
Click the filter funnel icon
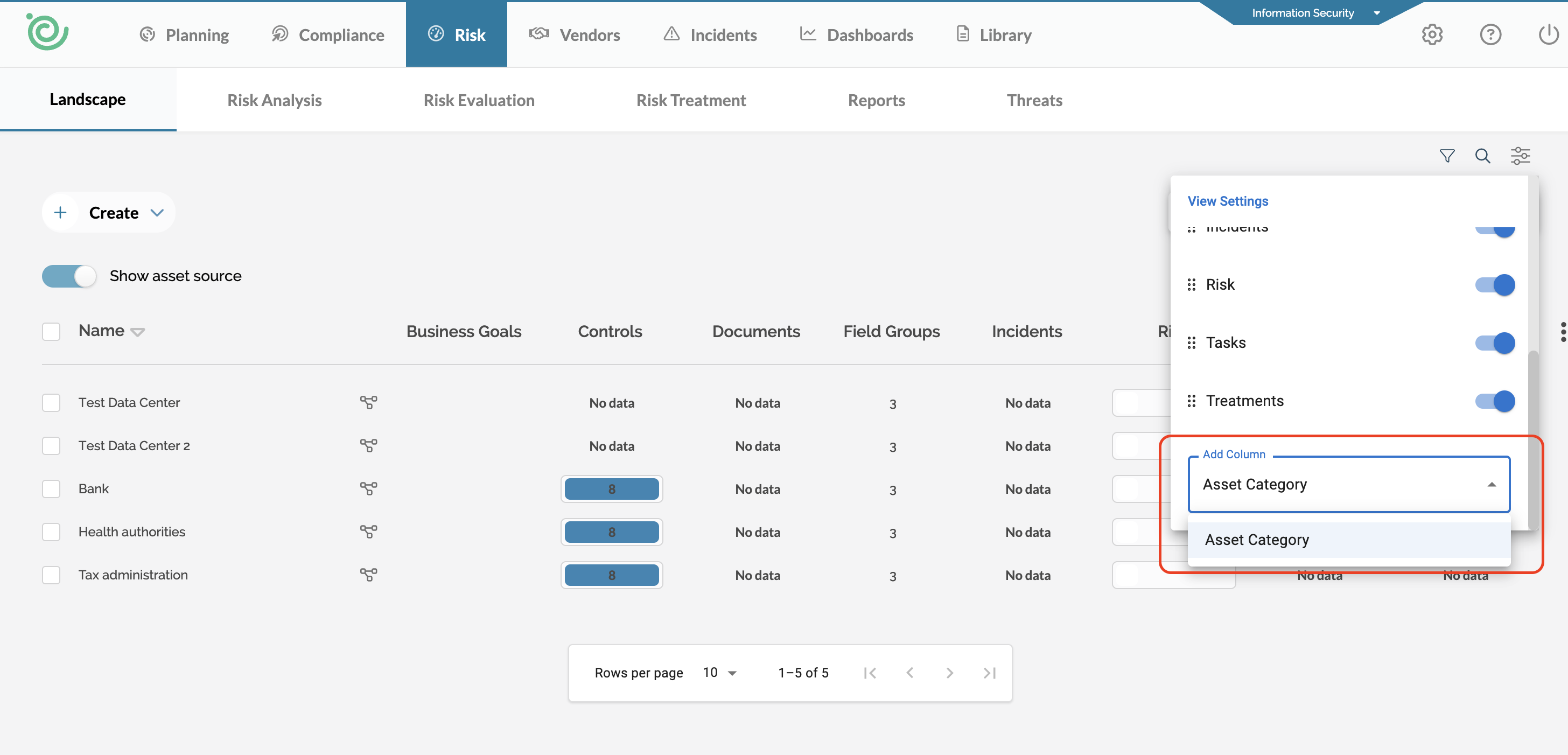pyautogui.click(x=1446, y=156)
